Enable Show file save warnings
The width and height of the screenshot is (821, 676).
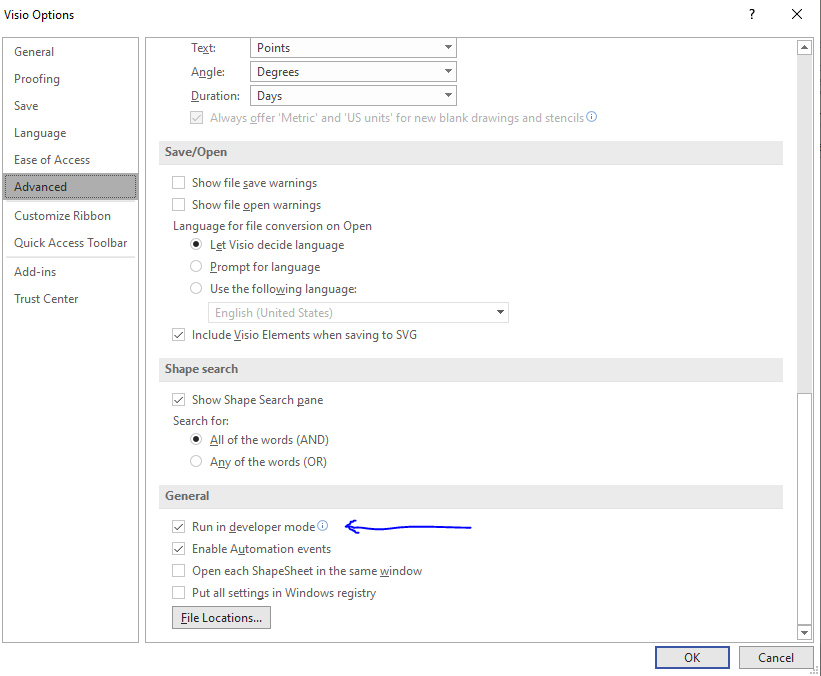pos(179,182)
